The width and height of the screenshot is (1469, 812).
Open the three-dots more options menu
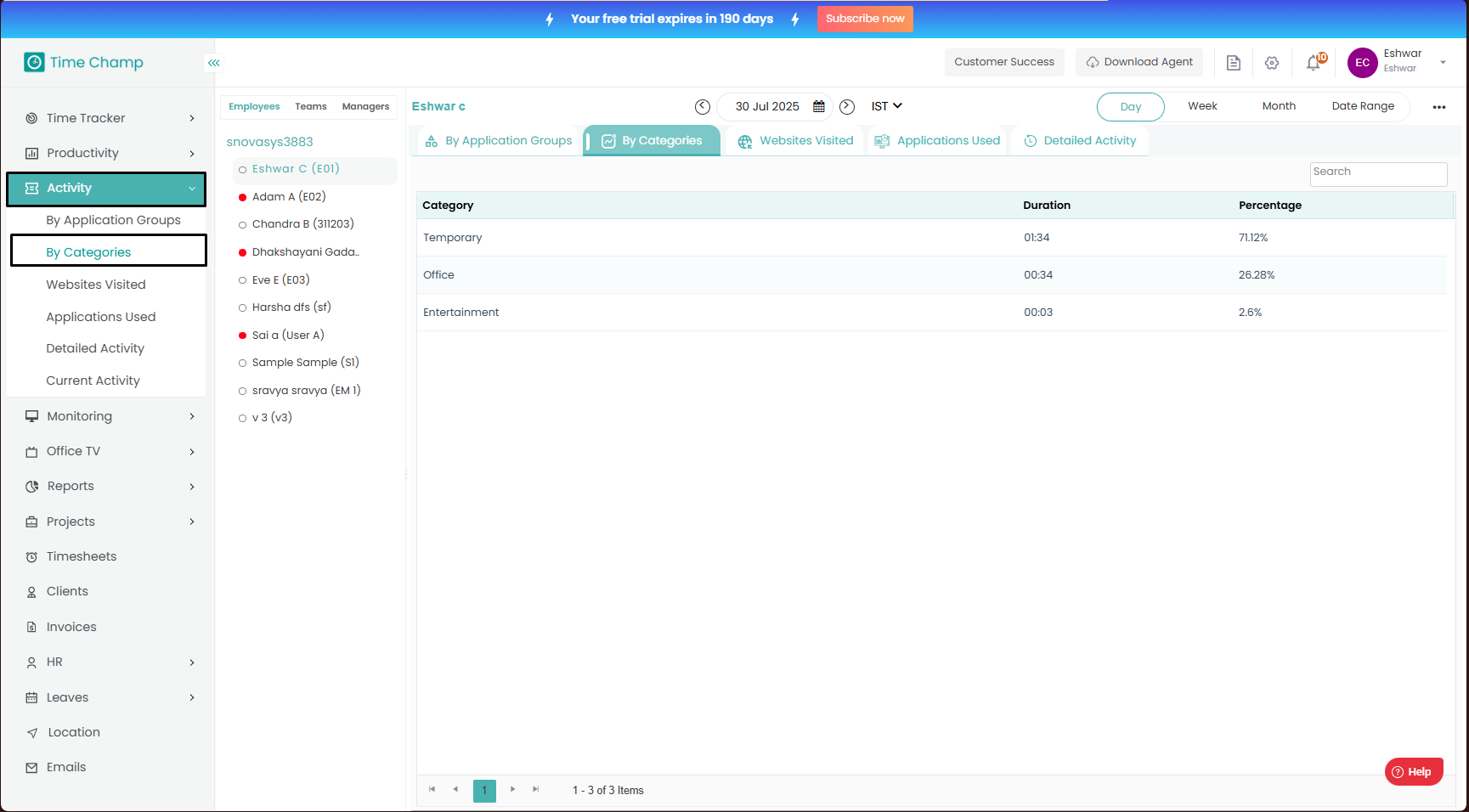tap(1439, 107)
